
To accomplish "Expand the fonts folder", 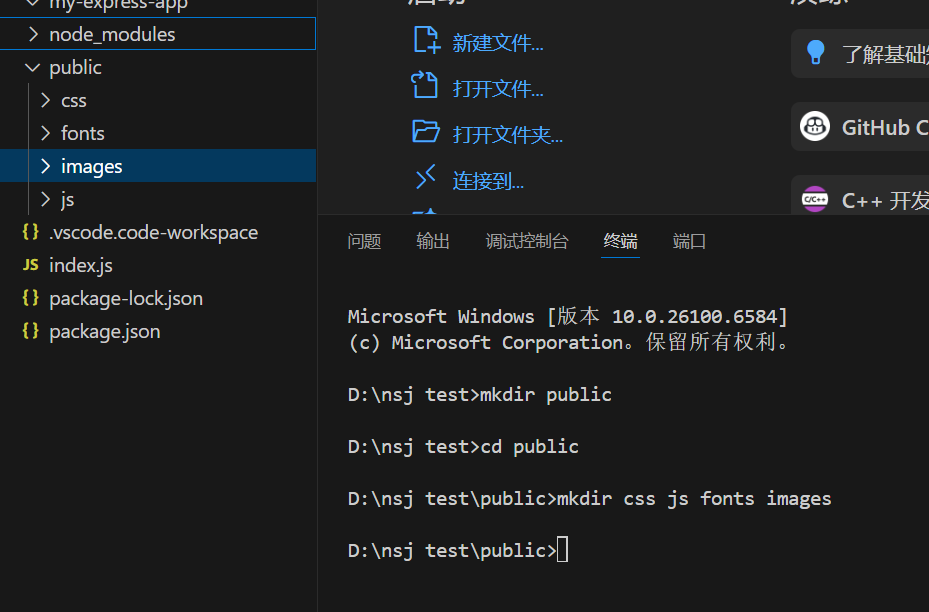I will [x=45, y=134].
